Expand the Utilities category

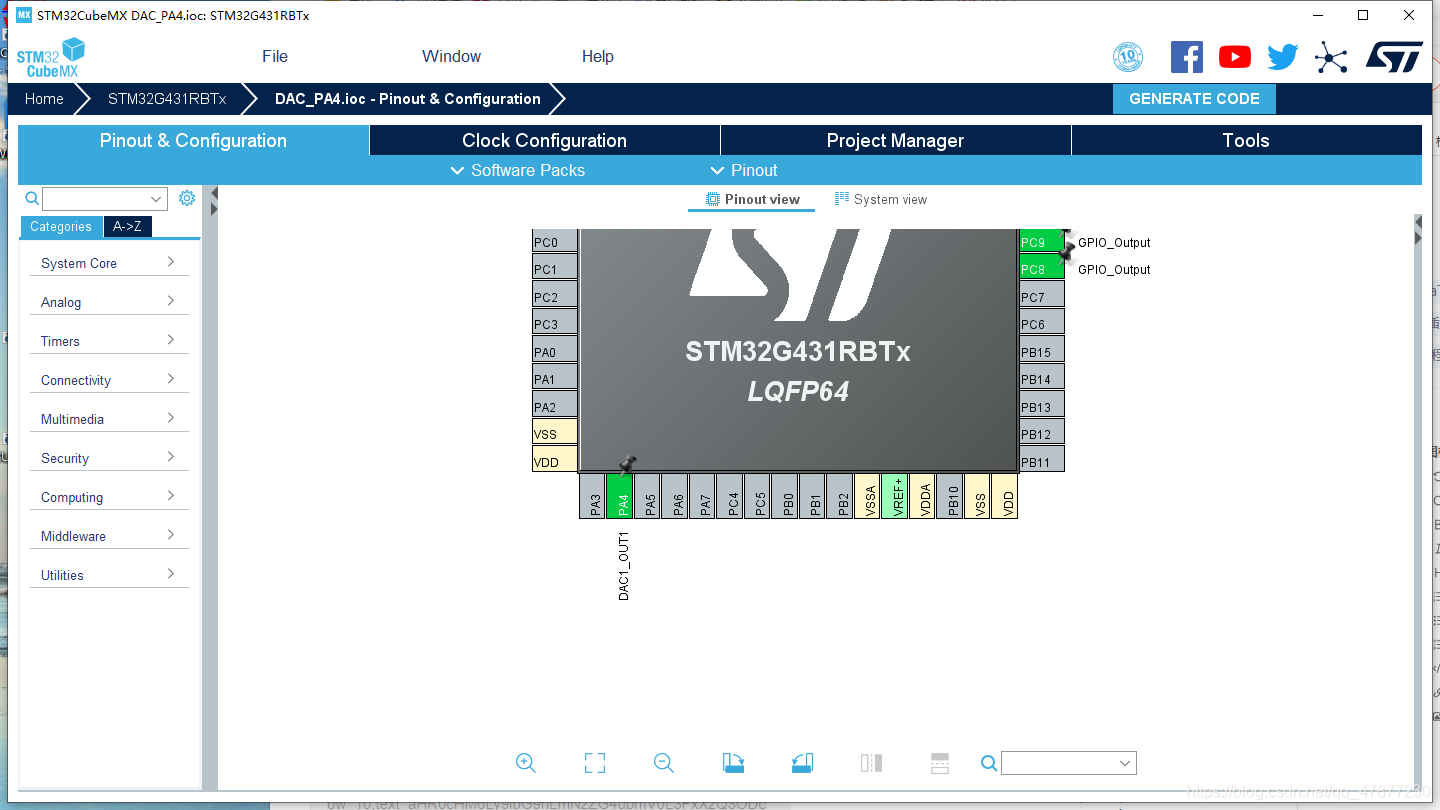(x=109, y=575)
